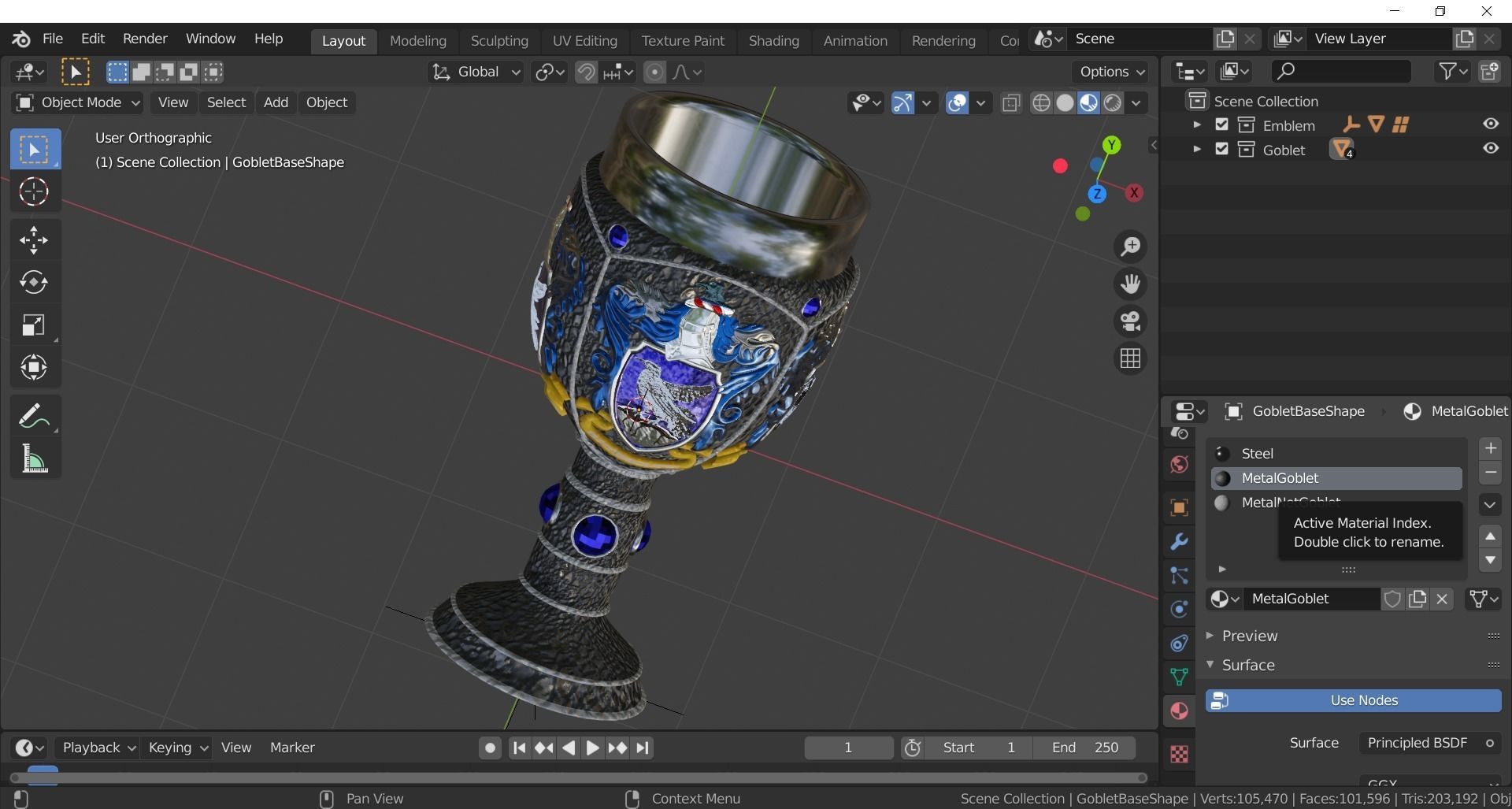This screenshot has width=1512, height=809.
Task: Toggle fake user shield for MetalGoblet
Action: pos(1392,599)
